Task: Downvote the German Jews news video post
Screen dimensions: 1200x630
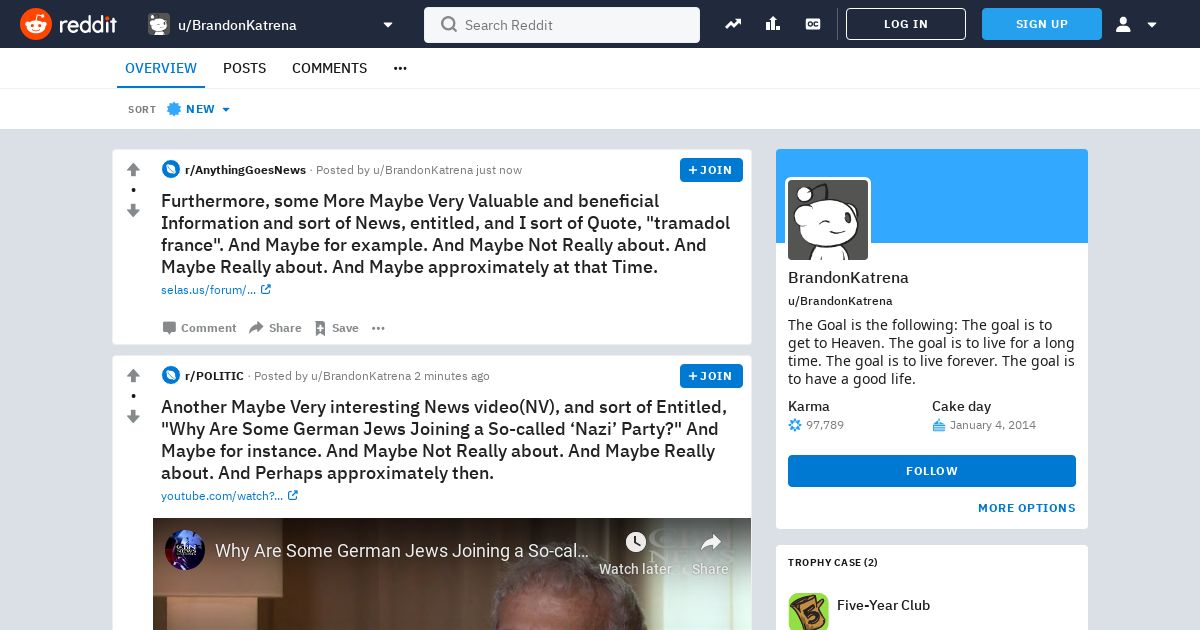Action: pos(133,416)
